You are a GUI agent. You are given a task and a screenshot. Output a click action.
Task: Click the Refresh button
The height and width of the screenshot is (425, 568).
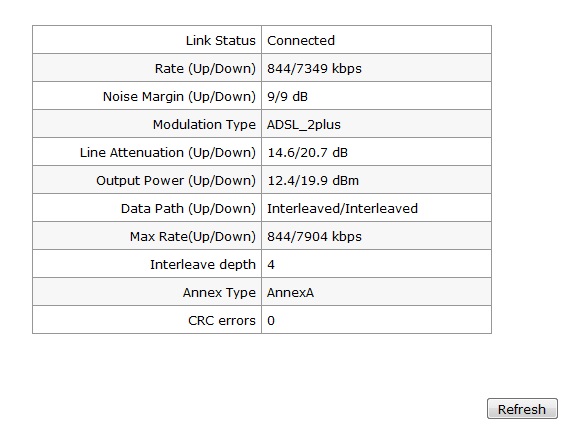[x=522, y=409]
